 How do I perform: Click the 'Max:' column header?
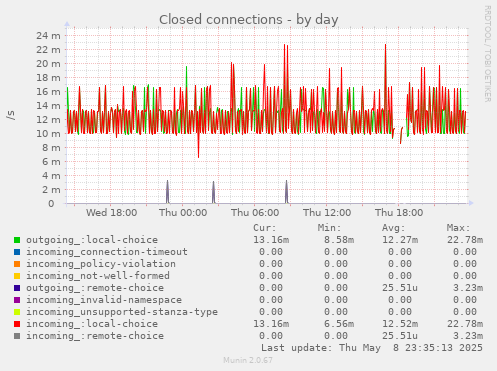[x=458, y=228]
